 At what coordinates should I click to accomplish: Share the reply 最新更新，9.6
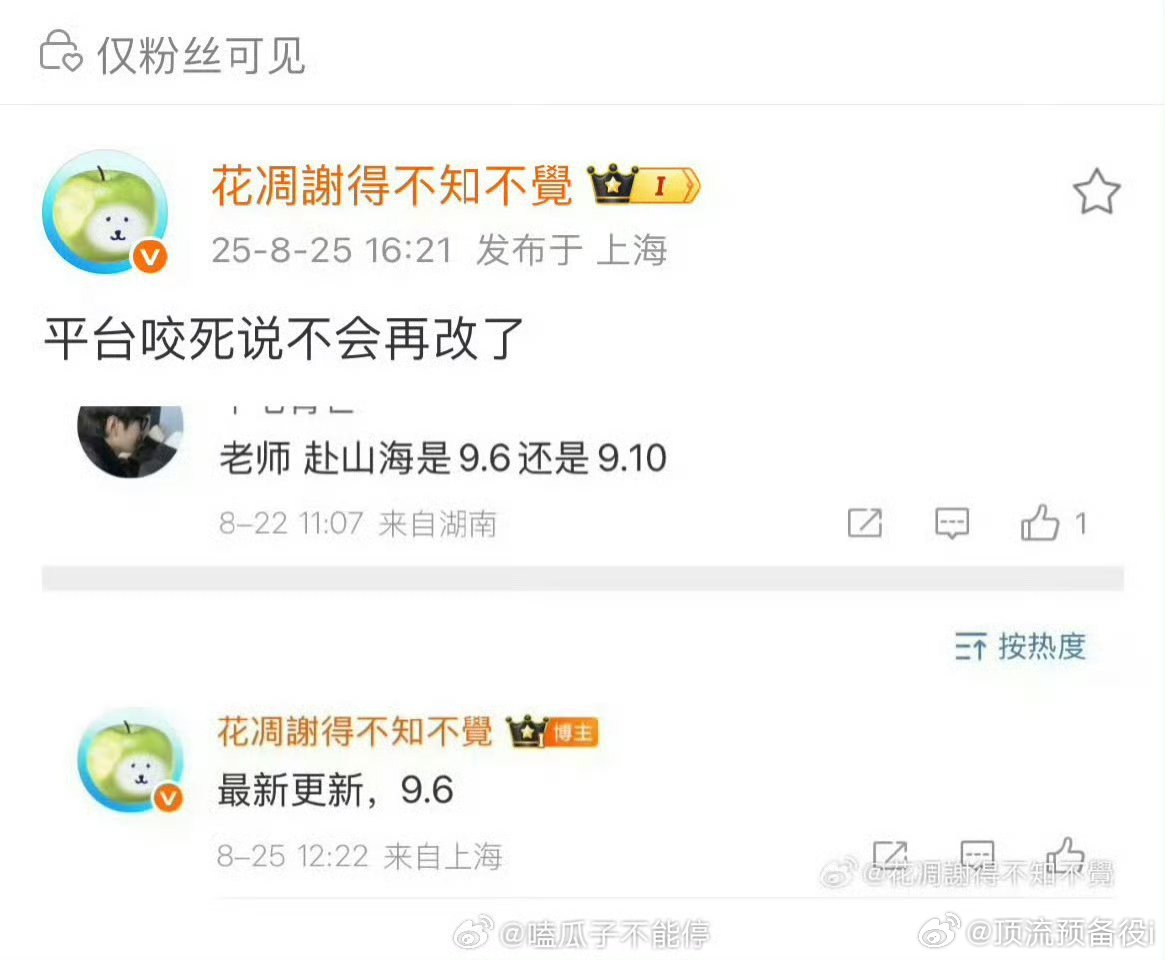tap(889, 856)
